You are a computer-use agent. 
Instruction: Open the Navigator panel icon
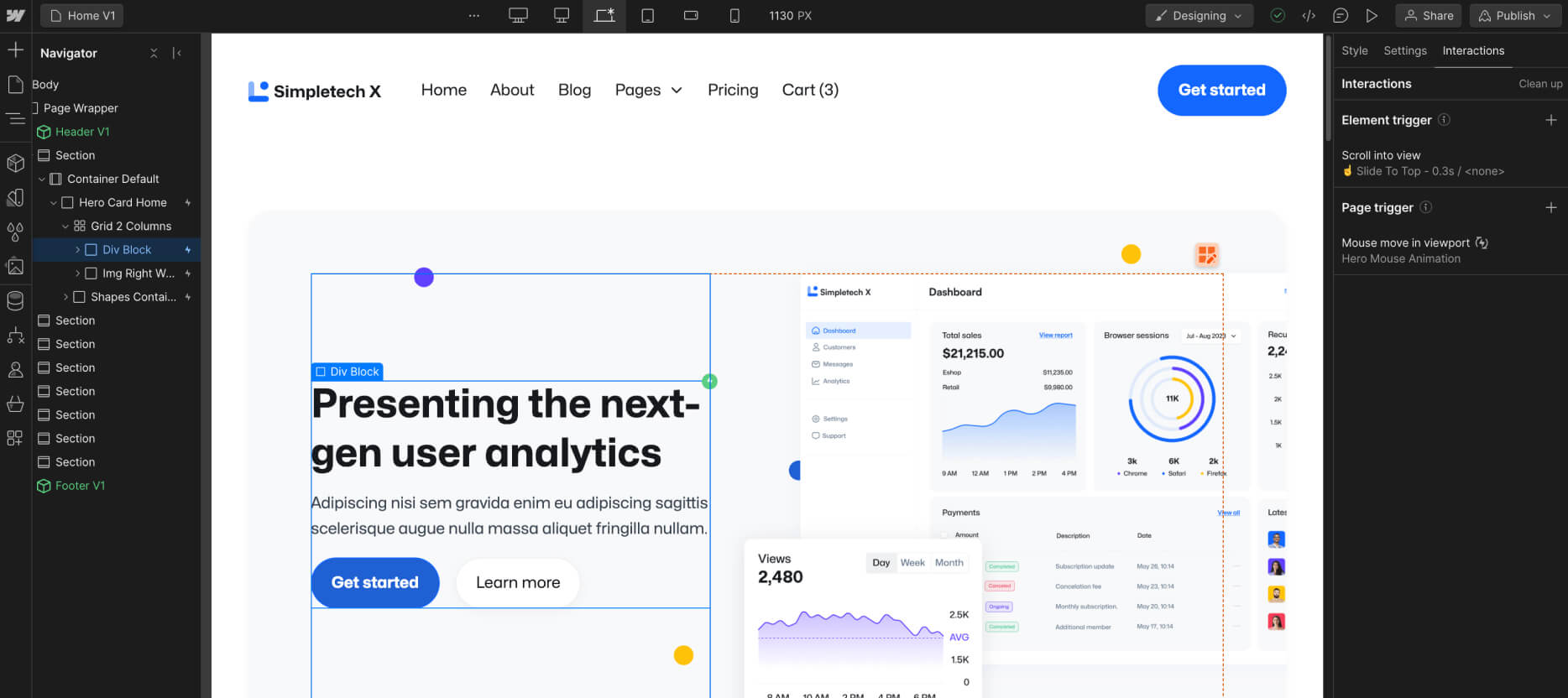[x=15, y=119]
